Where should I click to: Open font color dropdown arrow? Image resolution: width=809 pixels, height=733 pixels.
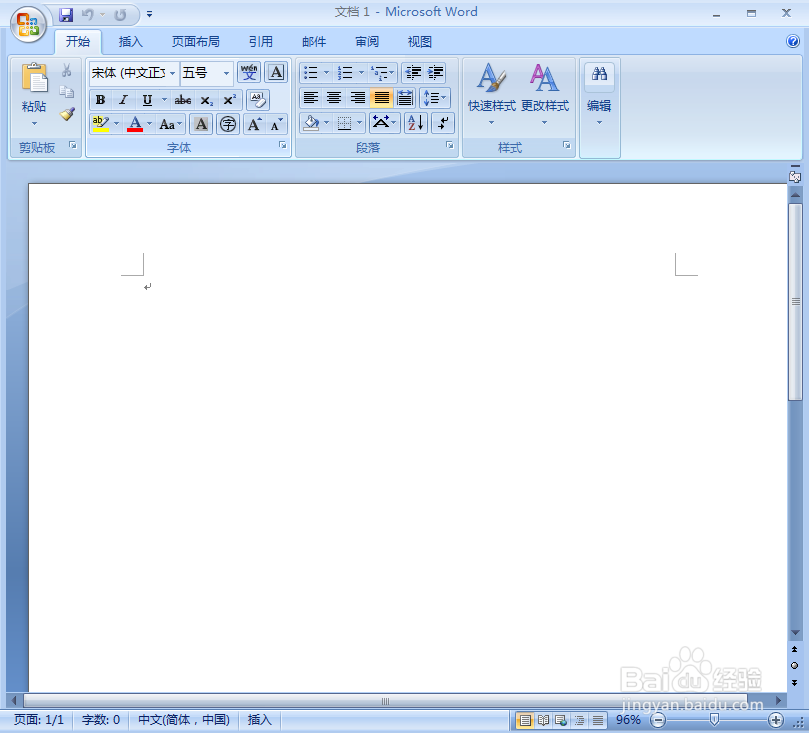150,124
